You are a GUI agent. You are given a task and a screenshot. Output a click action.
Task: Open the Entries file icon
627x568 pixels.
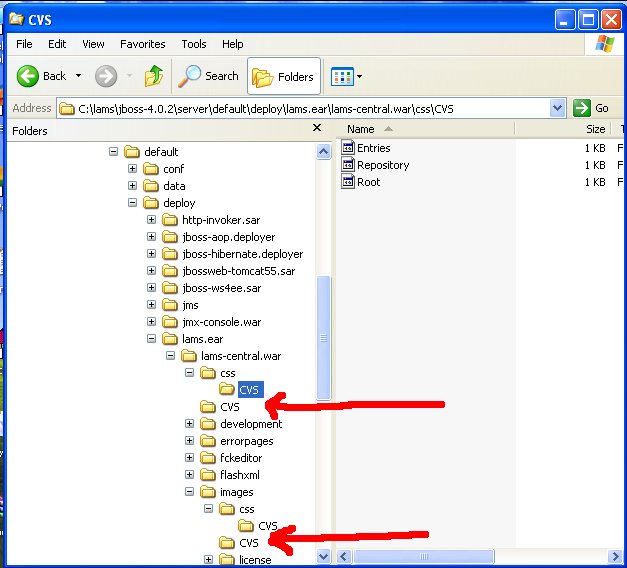click(348, 148)
